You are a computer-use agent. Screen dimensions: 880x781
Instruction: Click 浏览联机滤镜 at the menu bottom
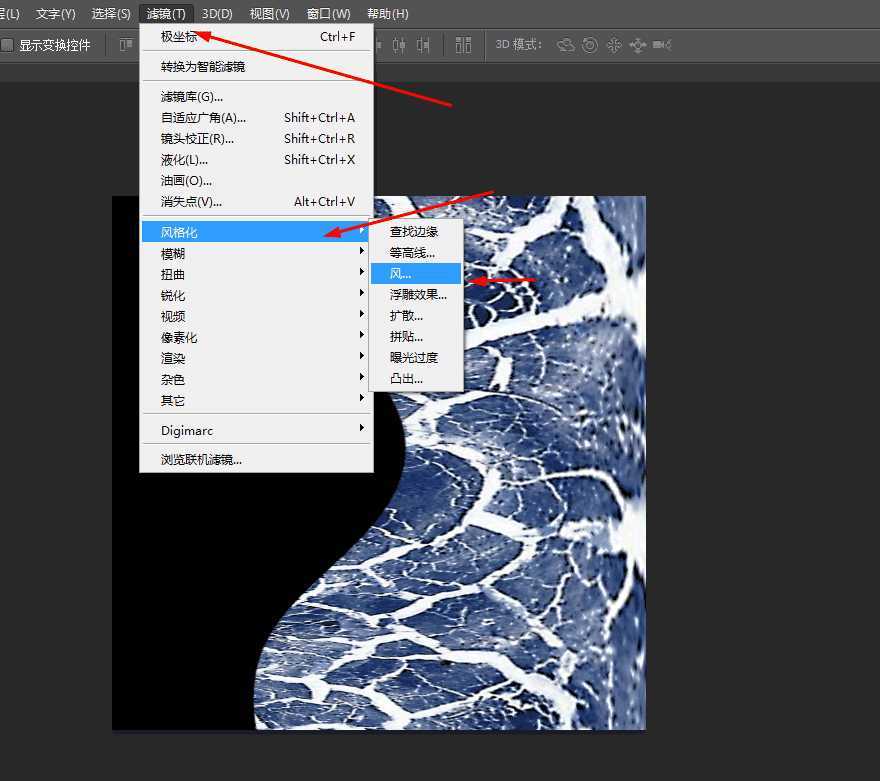tap(199, 459)
